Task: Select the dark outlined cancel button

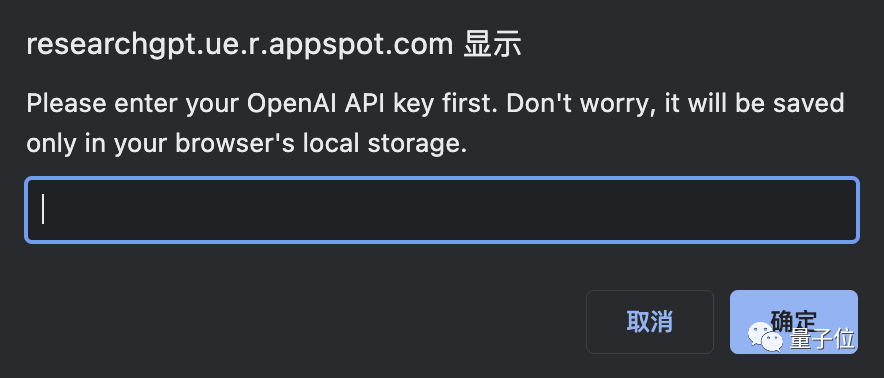Action: [x=649, y=322]
